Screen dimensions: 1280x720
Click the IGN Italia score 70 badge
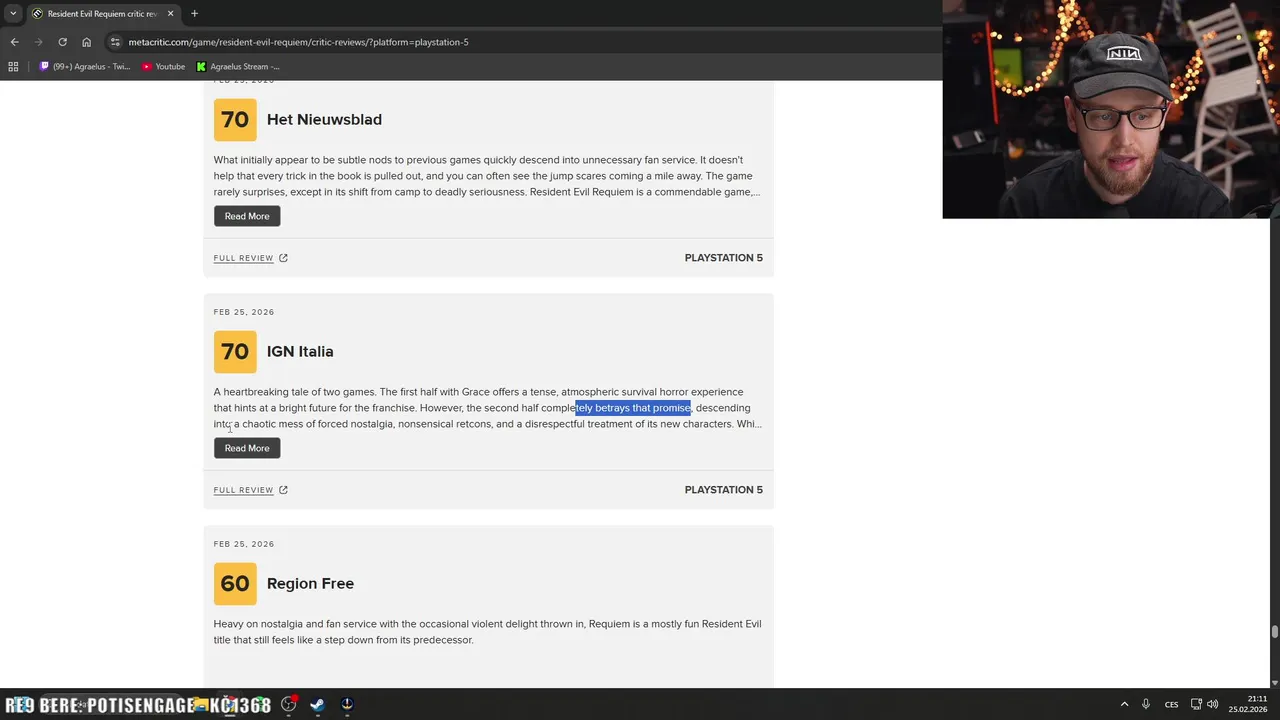coord(235,352)
